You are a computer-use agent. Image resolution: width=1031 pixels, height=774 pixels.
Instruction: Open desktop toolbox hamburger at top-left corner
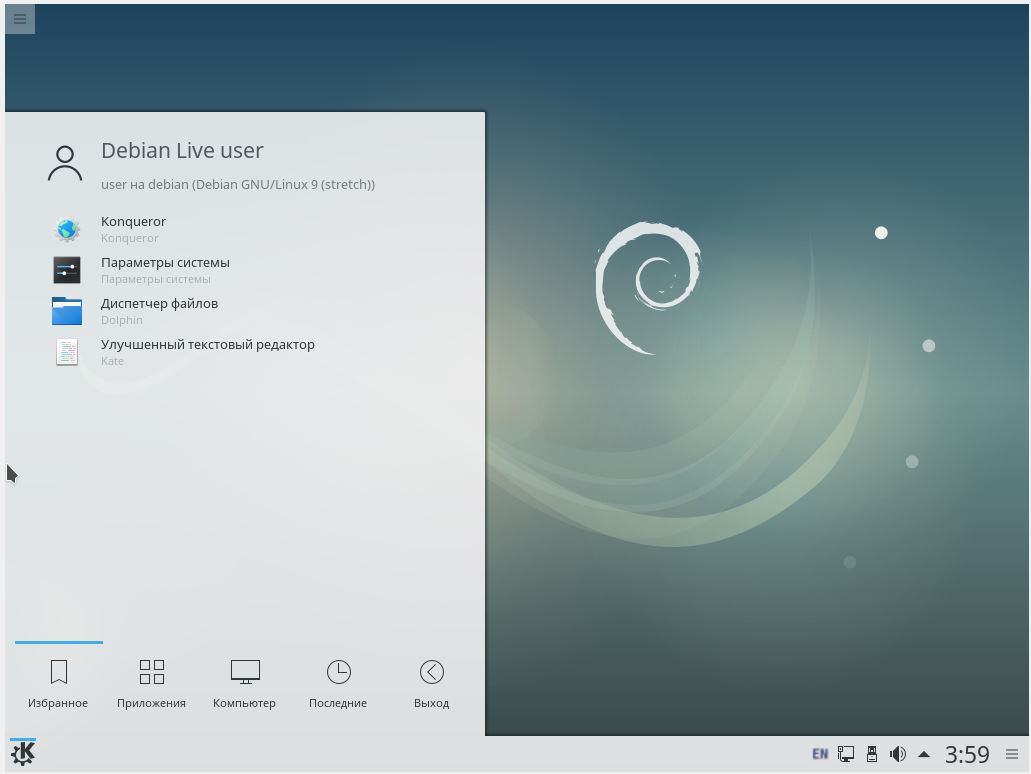[x=20, y=18]
